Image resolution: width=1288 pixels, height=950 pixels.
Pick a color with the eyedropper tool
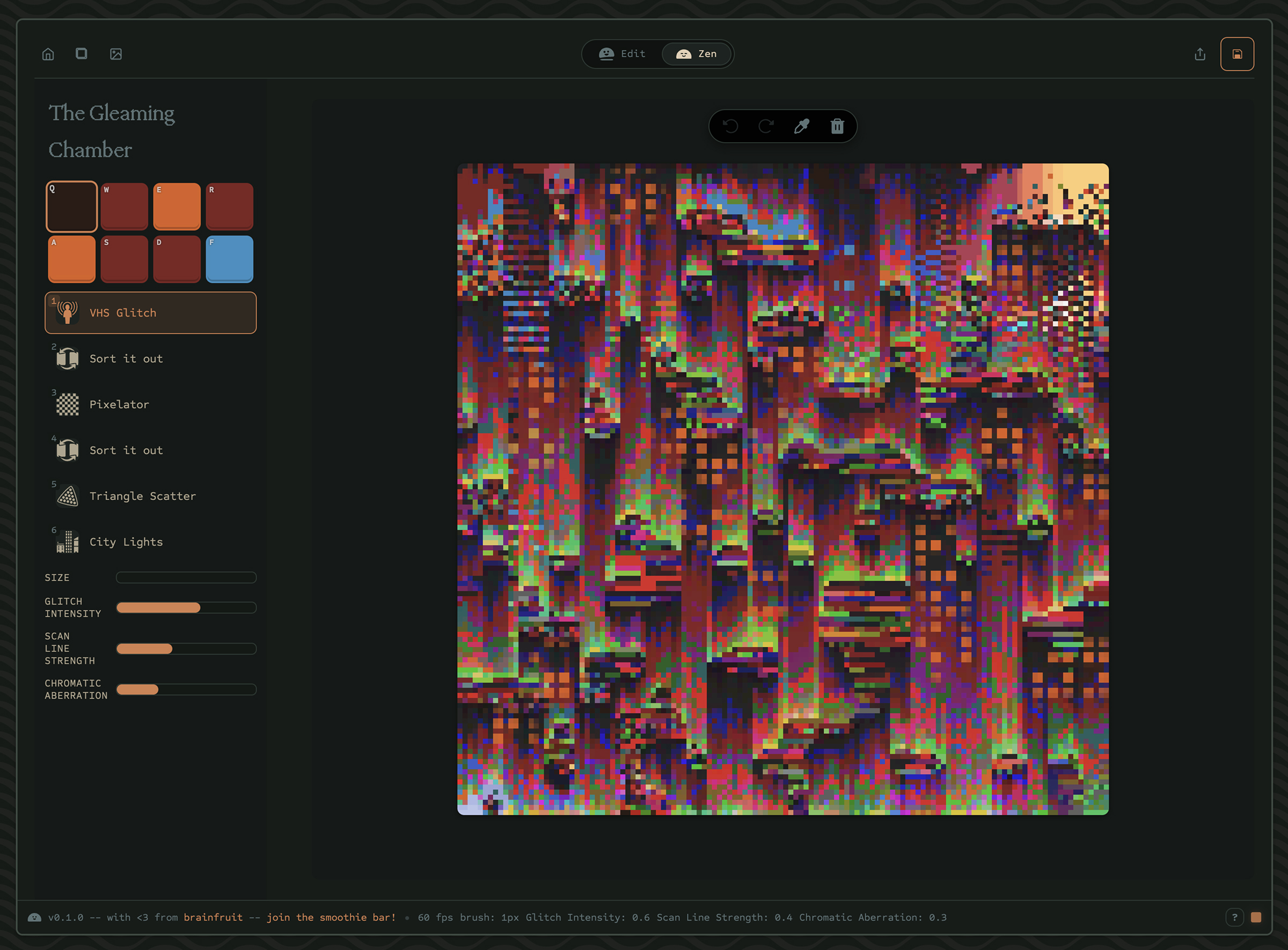click(801, 126)
